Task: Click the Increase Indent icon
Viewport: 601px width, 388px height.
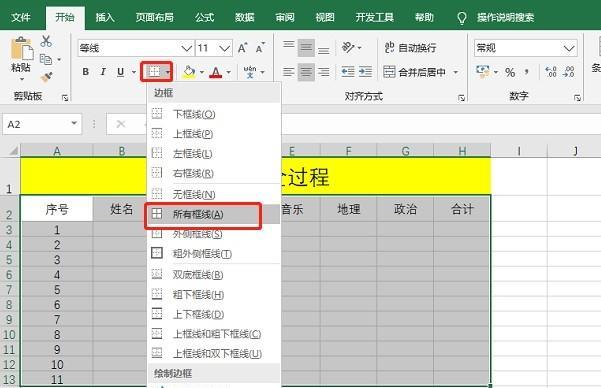Action: pos(365,72)
